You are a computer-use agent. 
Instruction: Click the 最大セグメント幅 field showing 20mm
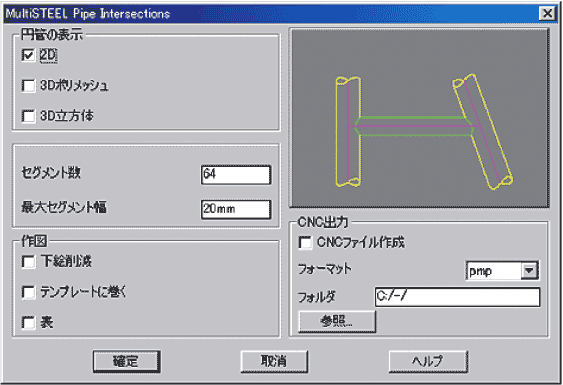click(236, 209)
